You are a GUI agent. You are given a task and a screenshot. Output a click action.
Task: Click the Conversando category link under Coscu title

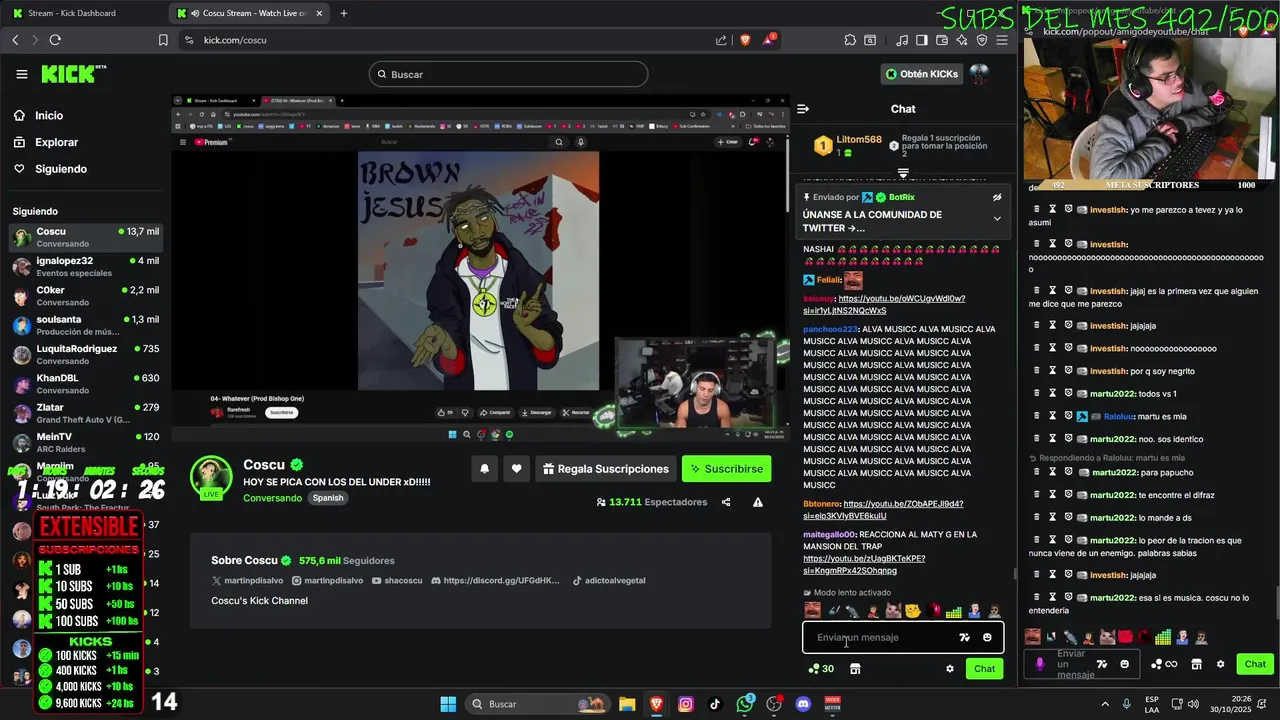tap(272, 498)
